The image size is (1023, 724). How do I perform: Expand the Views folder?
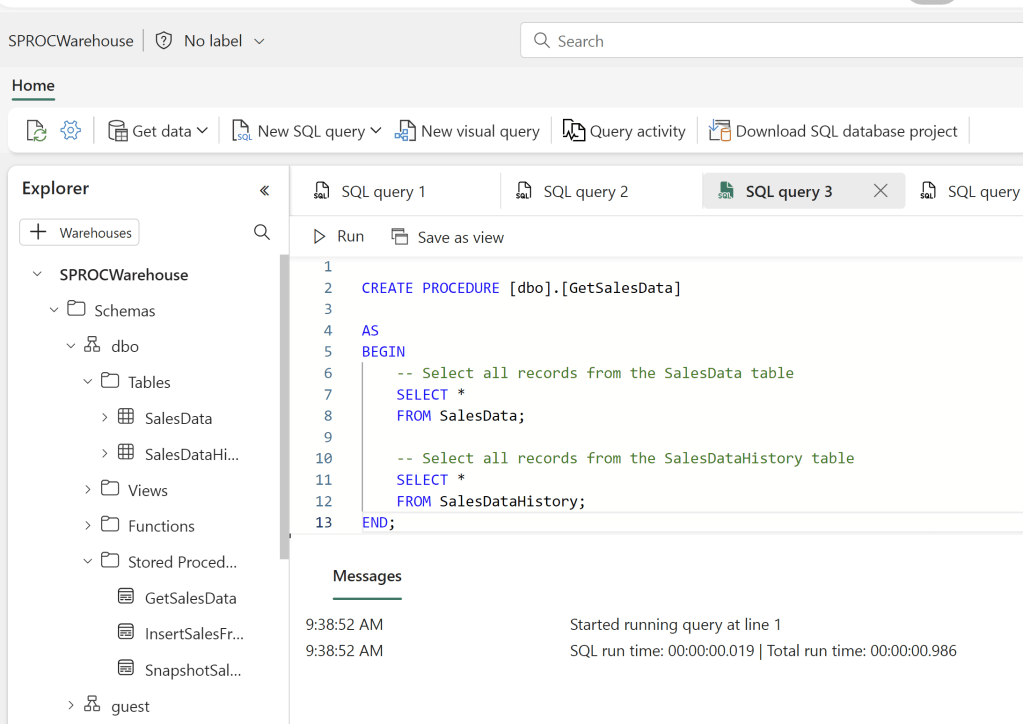[x=88, y=490]
